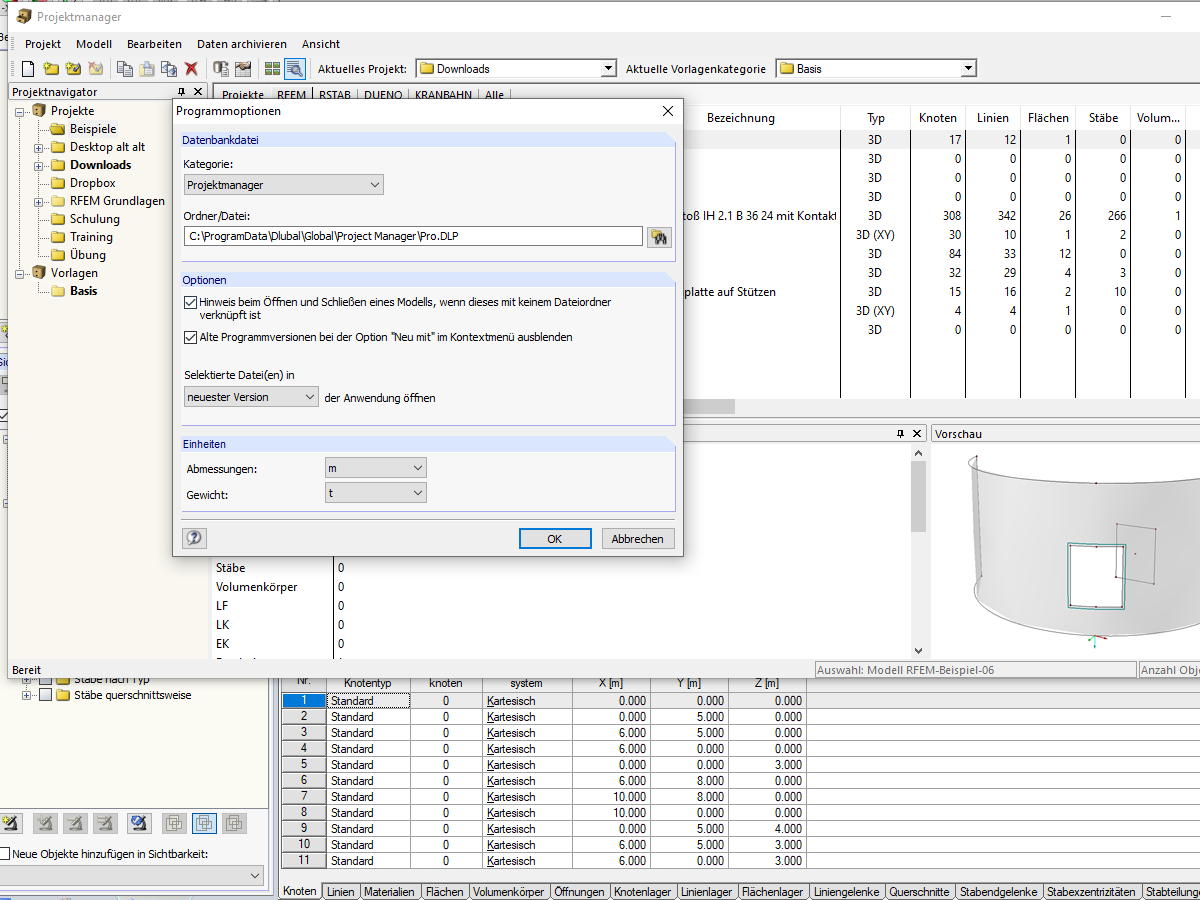Collapse the Projekte tree root
Viewport: 1200px width, 900px height.
click(x=21, y=111)
